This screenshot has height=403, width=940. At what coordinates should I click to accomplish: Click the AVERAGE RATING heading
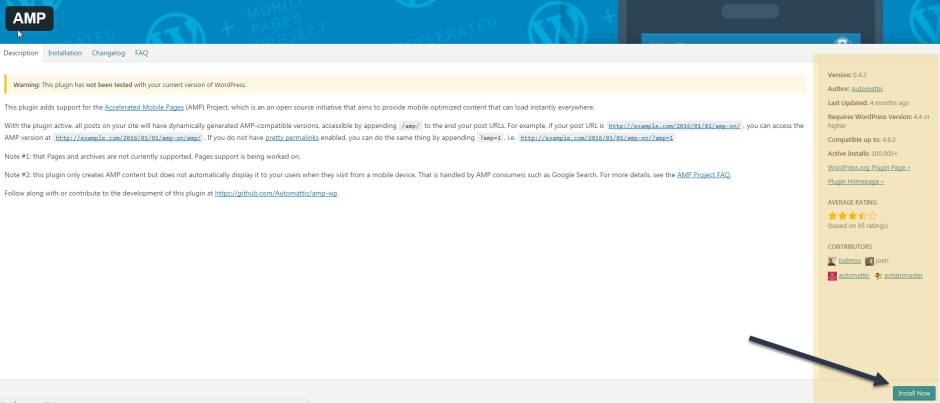click(x=852, y=203)
